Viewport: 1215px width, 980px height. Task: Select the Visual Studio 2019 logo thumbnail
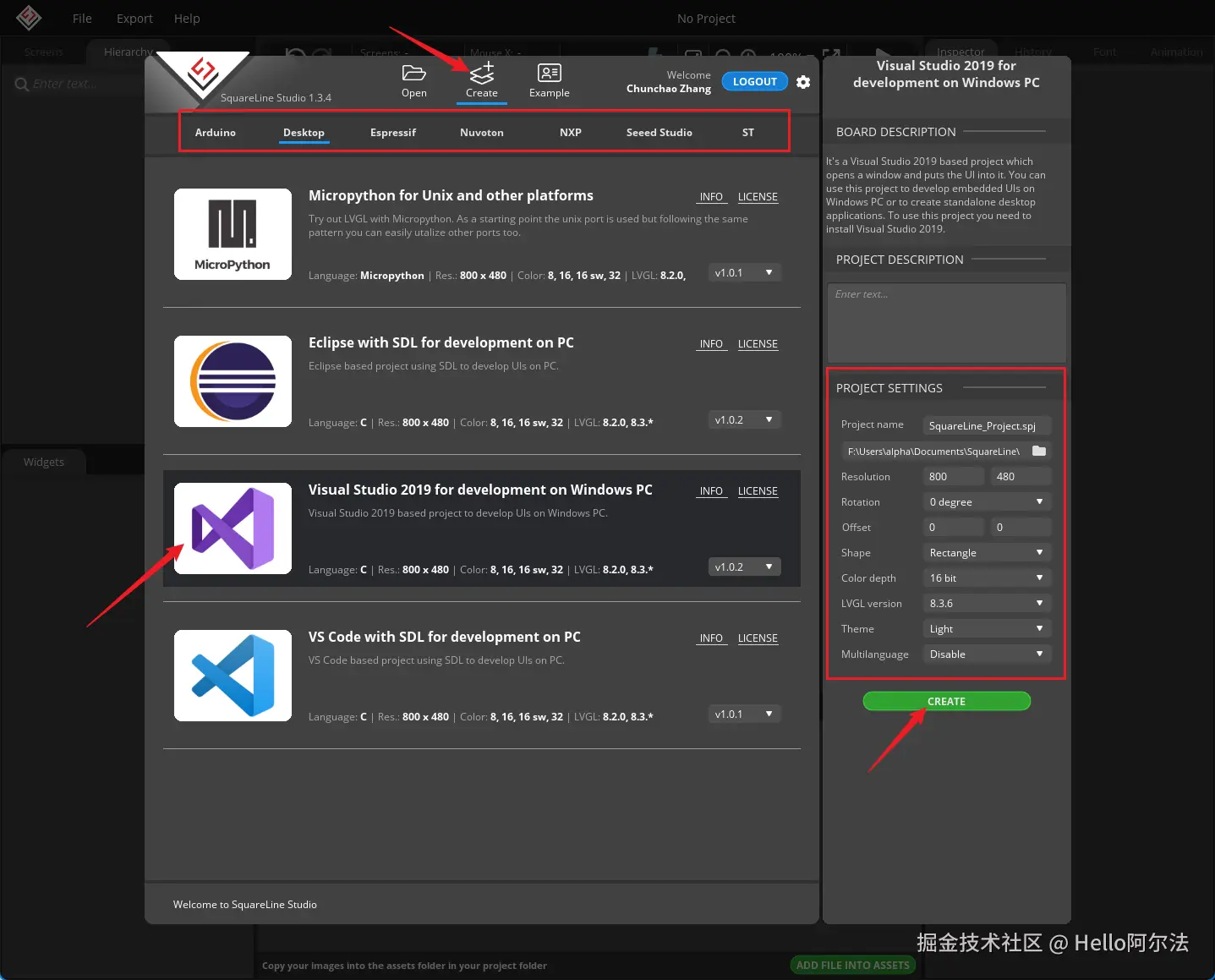click(233, 528)
